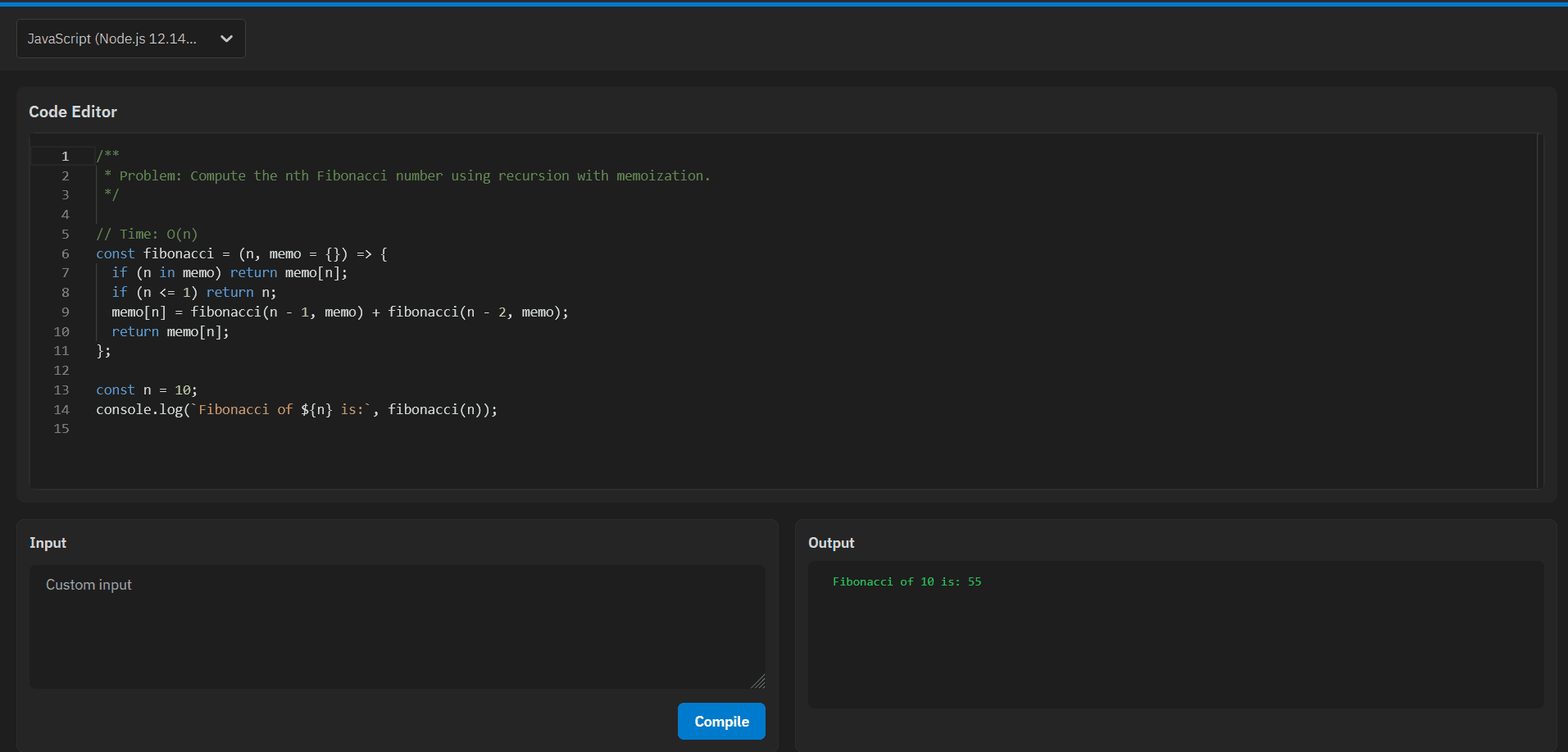Viewport: 1568px width, 752px height.
Task: Select the output text 'Fibonacci of 10 is: 55'
Action: tap(907, 581)
